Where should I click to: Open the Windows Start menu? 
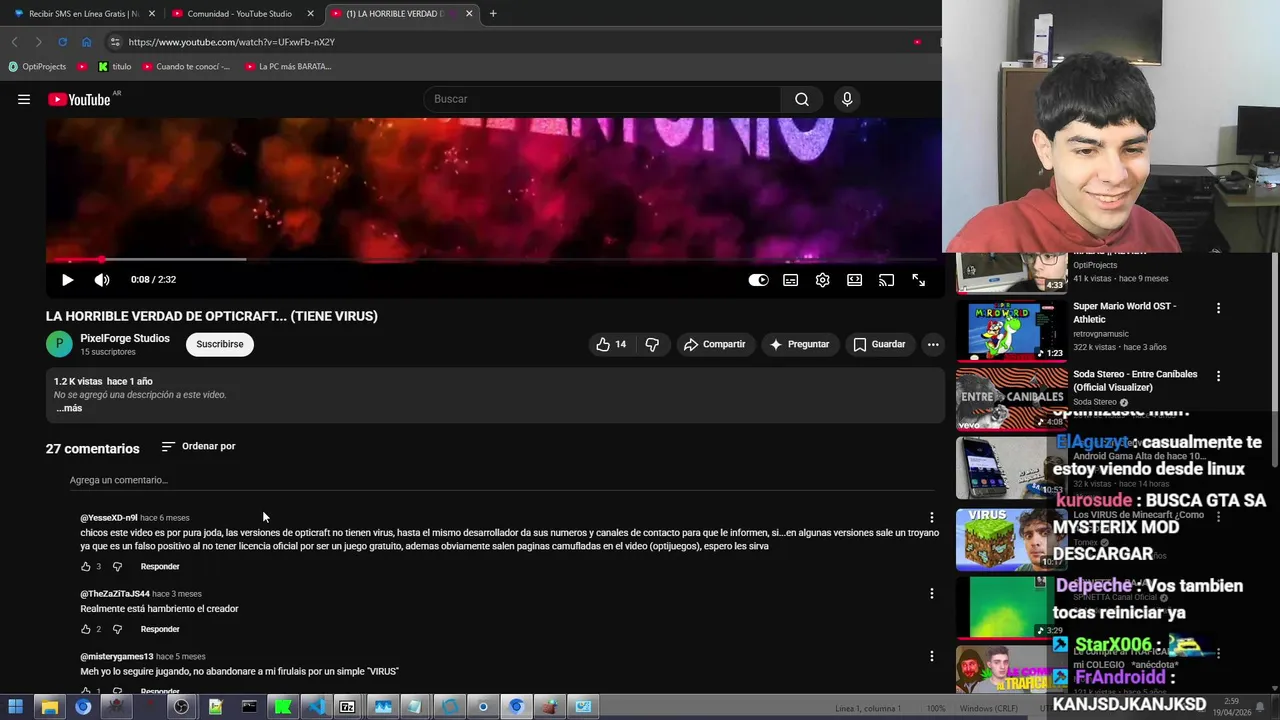pyautogui.click(x=15, y=707)
